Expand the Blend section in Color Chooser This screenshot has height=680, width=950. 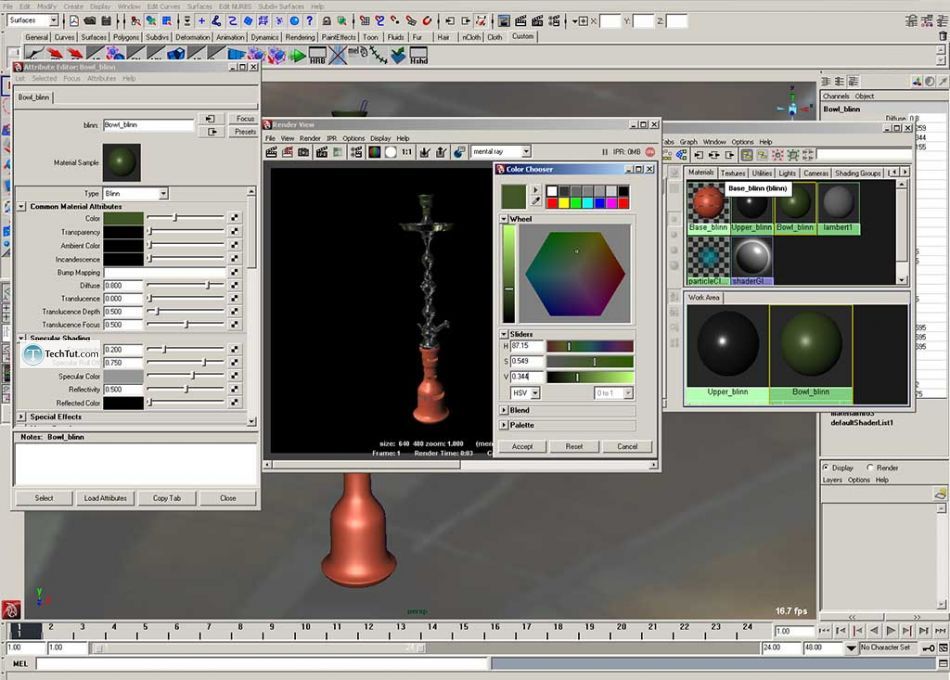click(x=503, y=410)
